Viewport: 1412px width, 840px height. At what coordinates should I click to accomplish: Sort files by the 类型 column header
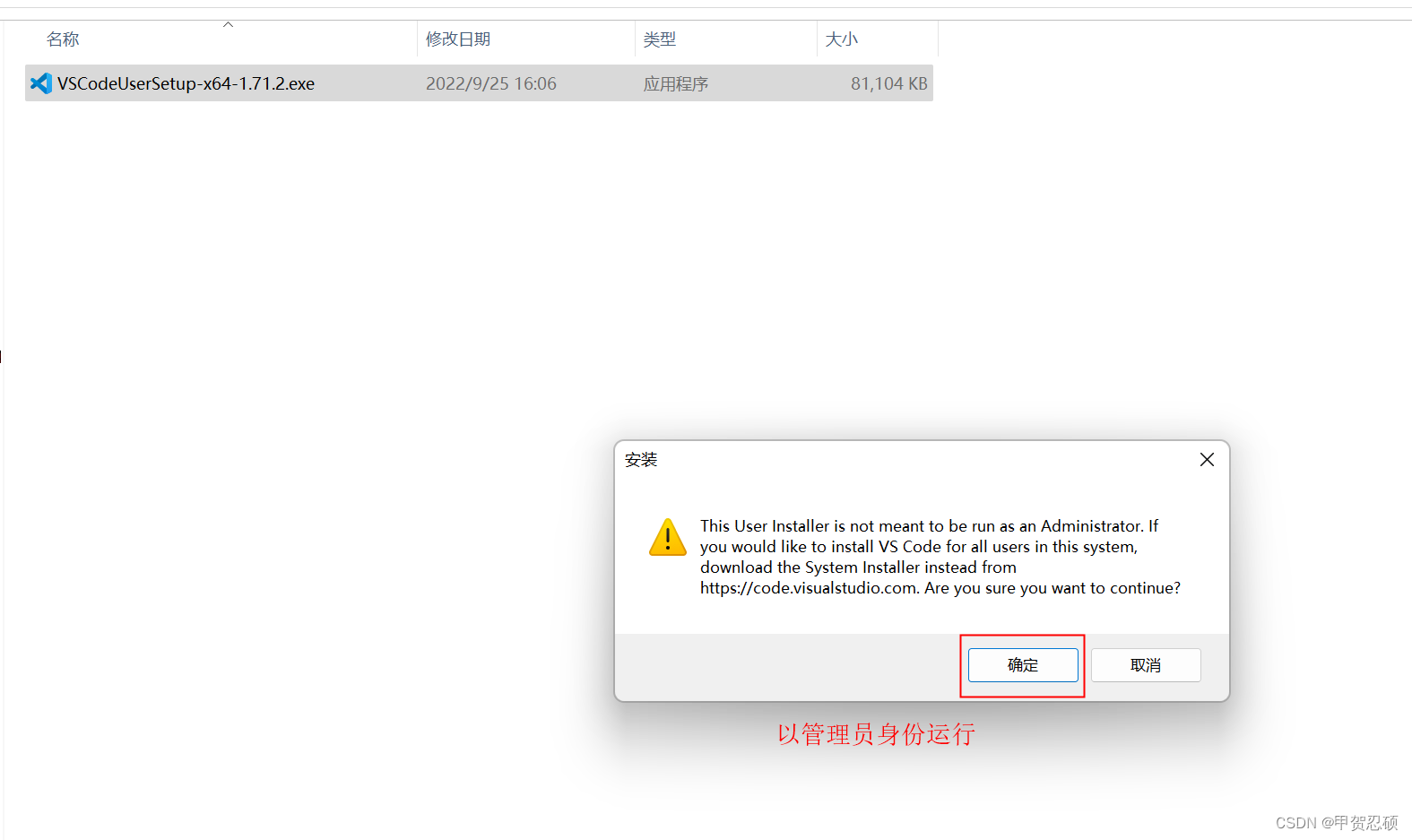660,39
